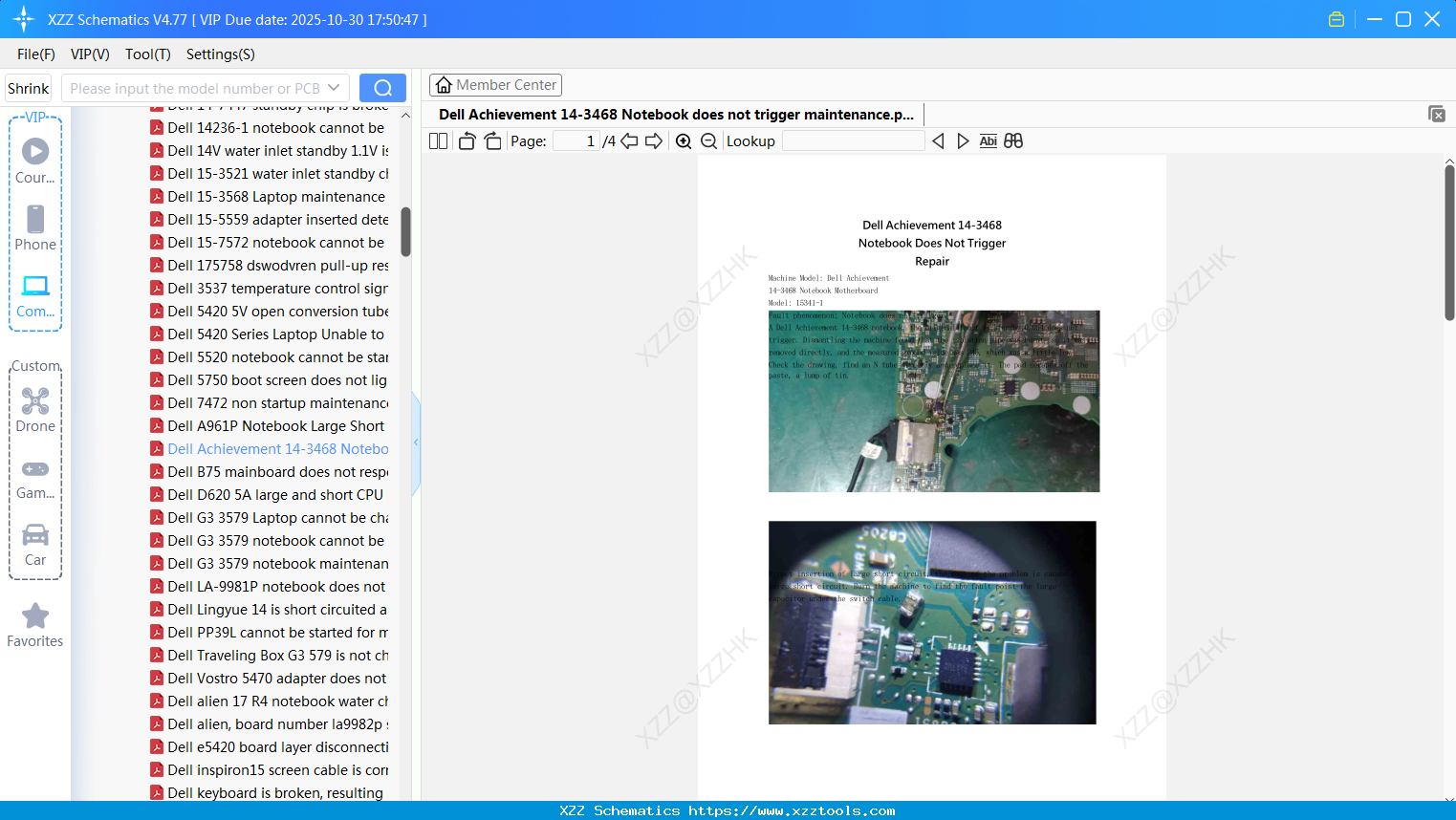Select the Dell Achievement 14-3468 document tab

point(676,115)
